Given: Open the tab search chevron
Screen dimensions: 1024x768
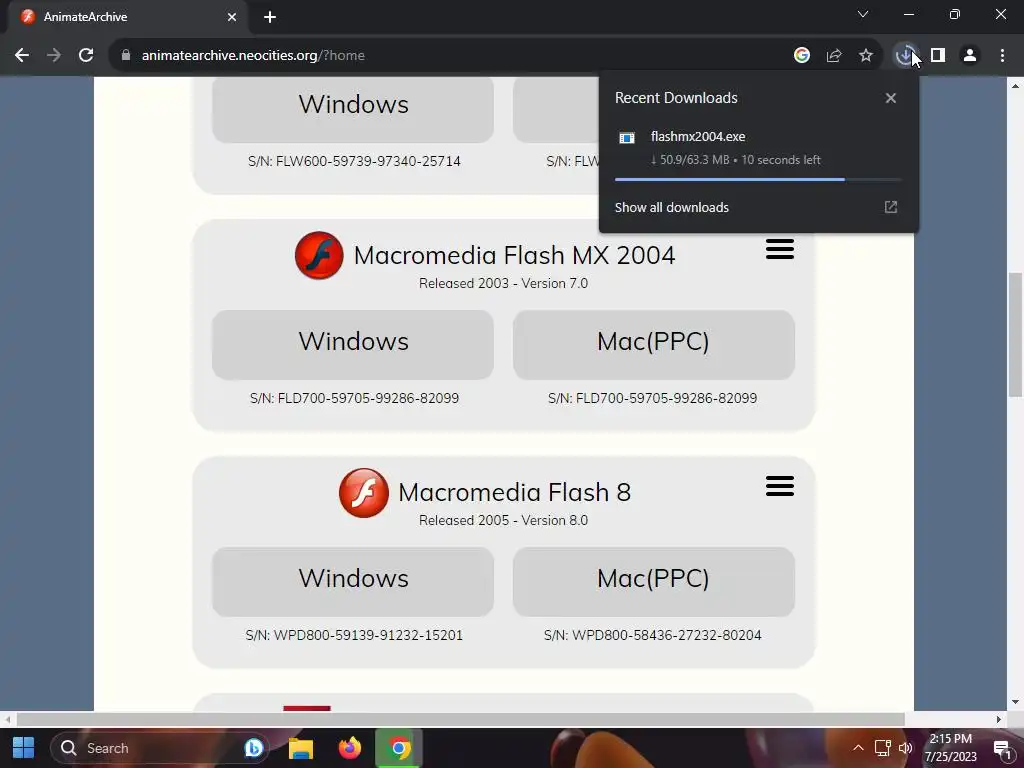Looking at the screenshot, I should point(863,14).
